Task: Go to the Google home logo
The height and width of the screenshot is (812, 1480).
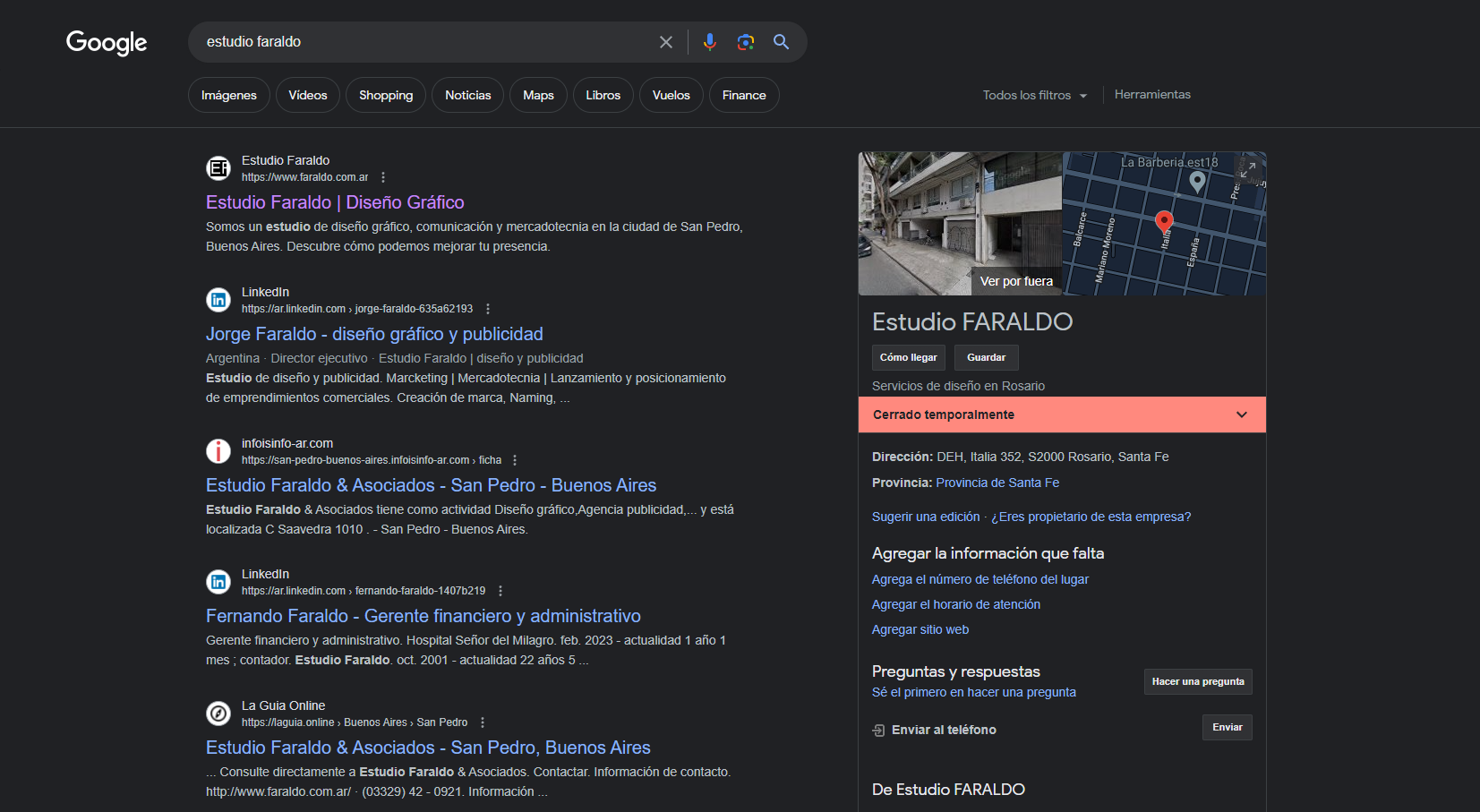Action: click(x=107, y=42)
